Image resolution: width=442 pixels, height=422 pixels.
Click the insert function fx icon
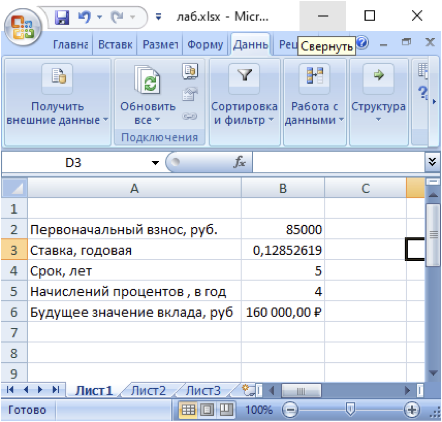[x=239, y=162]
